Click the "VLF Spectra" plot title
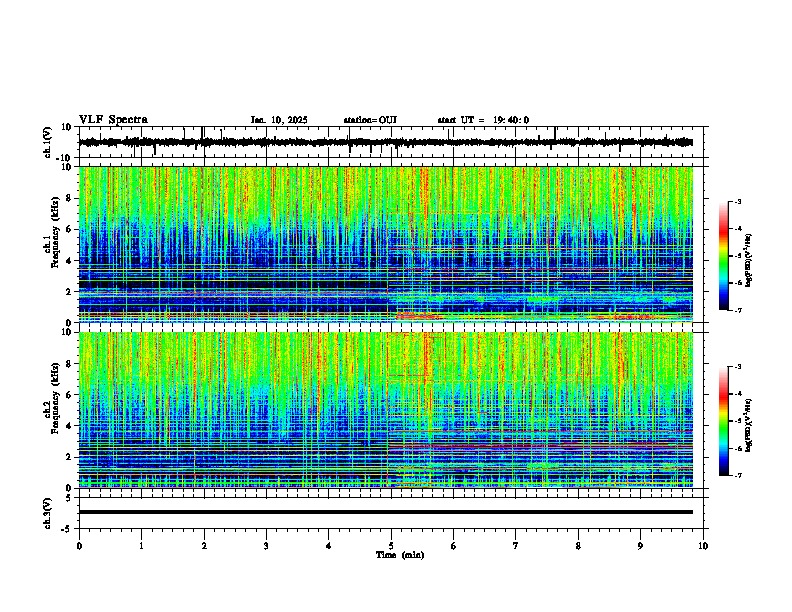The image size is (792, 612). pos(113,120)
